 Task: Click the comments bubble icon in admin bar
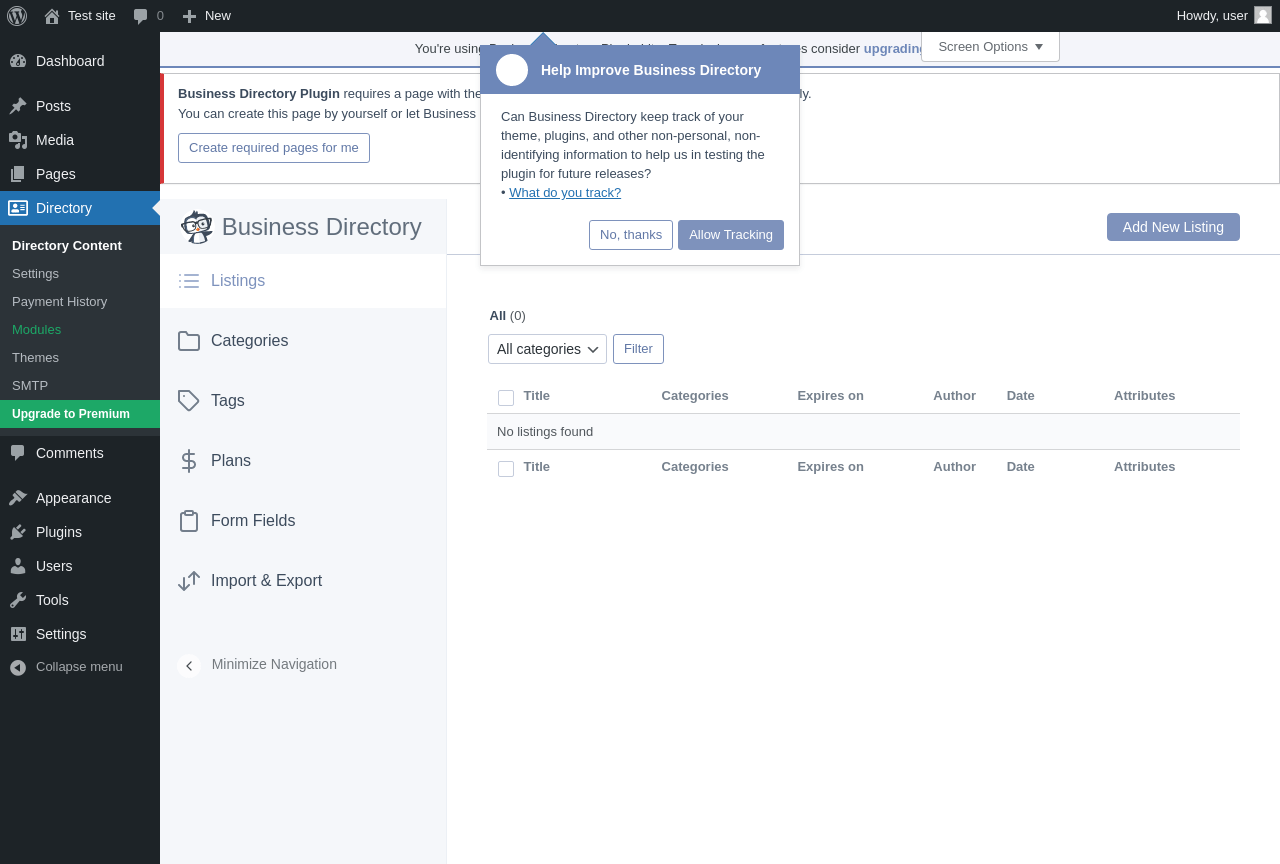pyautogui.click(x=141, y=16)
